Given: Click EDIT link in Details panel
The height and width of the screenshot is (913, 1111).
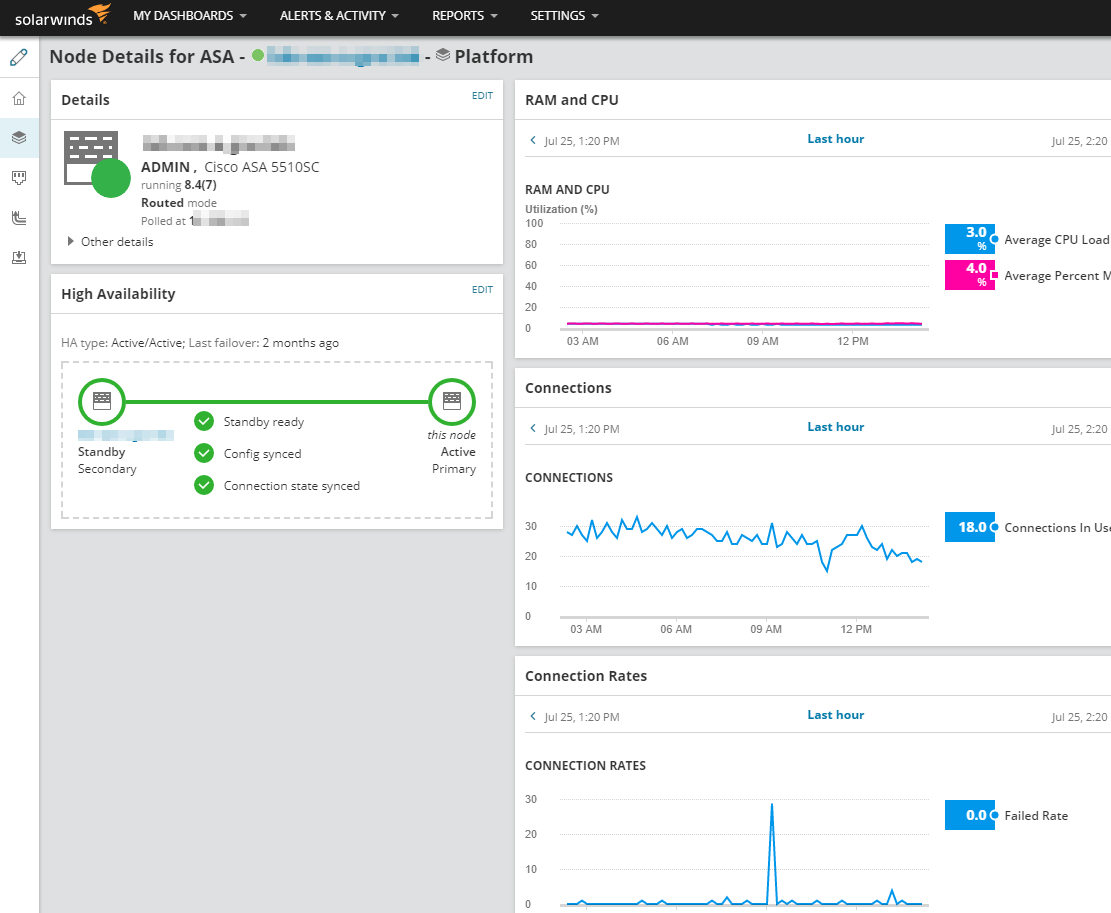Looking at the screenshot, I should click(483, 96).
